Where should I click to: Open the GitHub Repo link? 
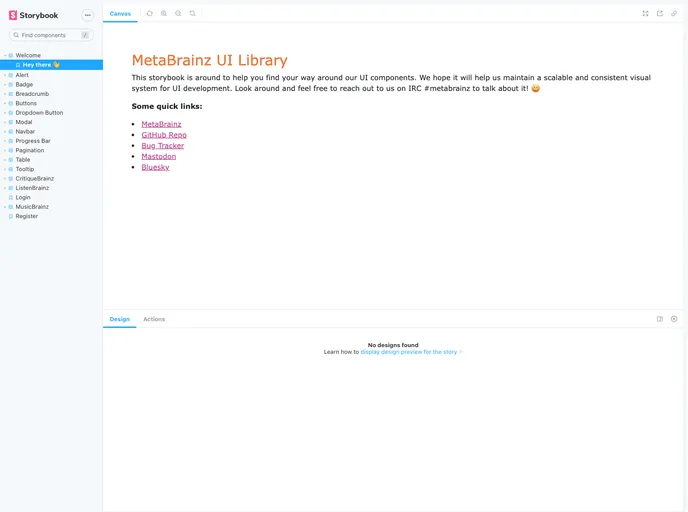tap(164, 135)
